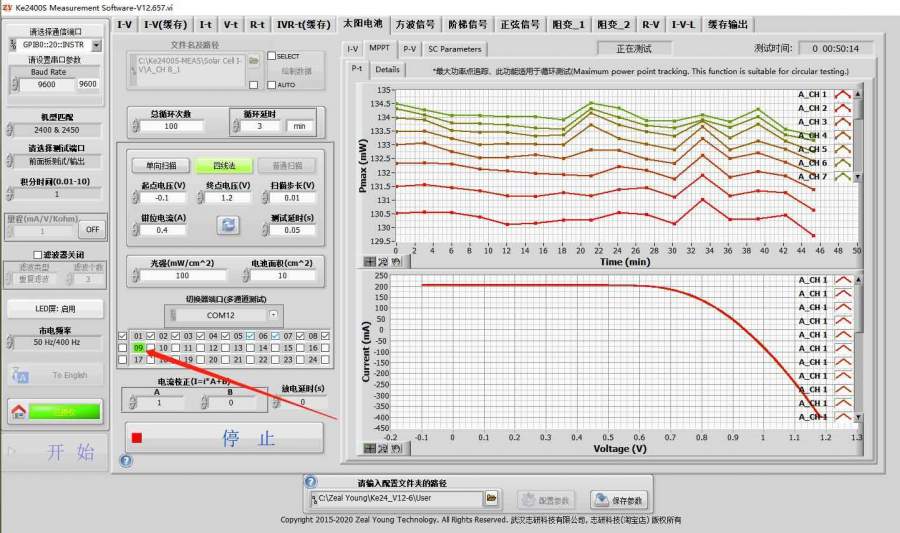Step the loop delay value 3
This screenshot has width=900, height=533.
(x=236, y=126)
